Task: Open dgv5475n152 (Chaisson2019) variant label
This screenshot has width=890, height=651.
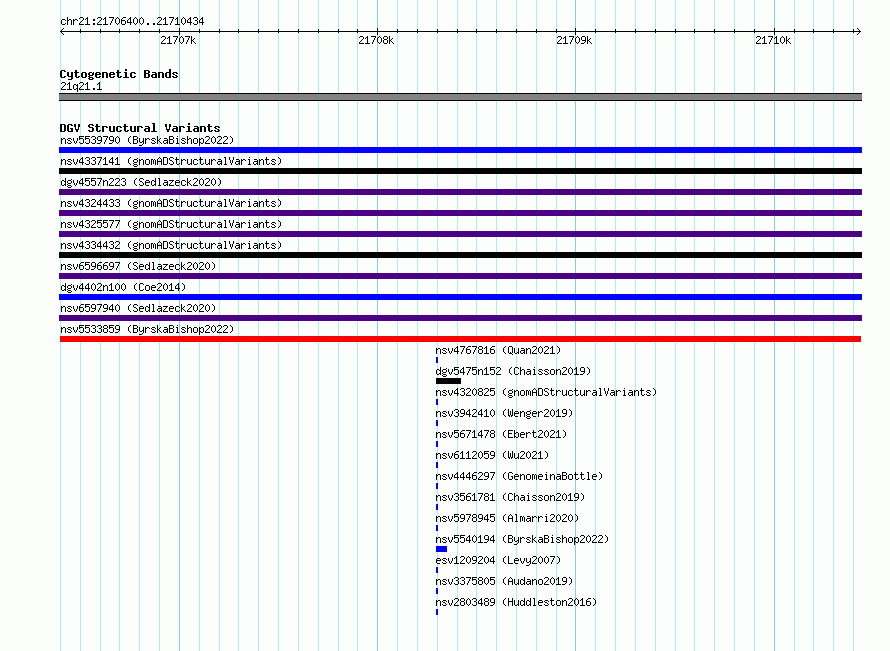Action: point(513,371)
